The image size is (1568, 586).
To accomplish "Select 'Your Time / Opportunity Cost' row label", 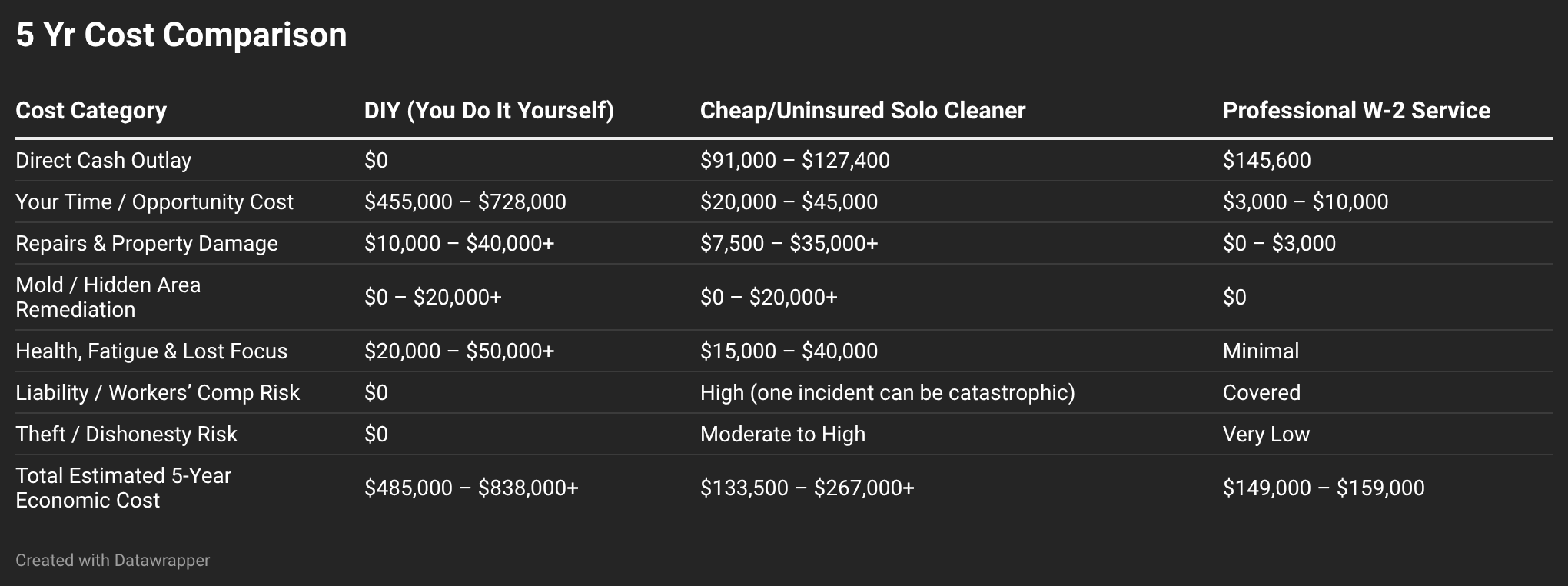I will (x=154, y=201).
